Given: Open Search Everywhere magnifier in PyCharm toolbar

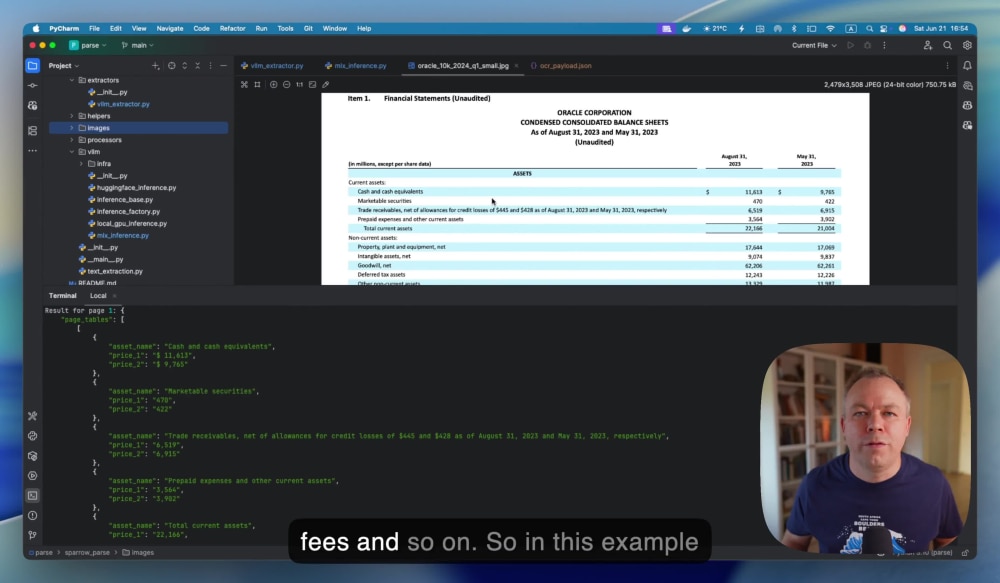Looking at the screenshot, I should 948,45.
